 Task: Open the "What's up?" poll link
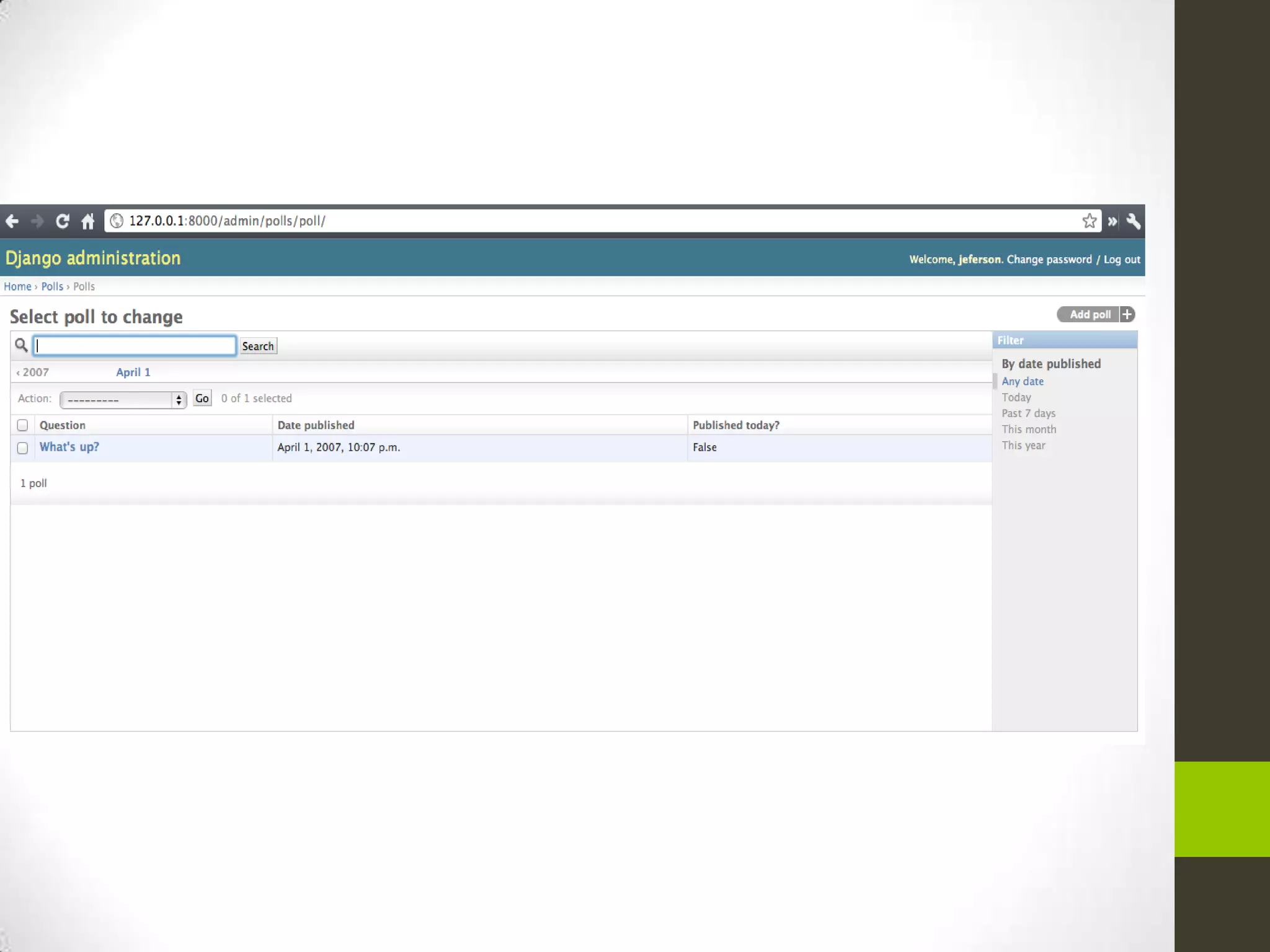[x=69, y=447]
